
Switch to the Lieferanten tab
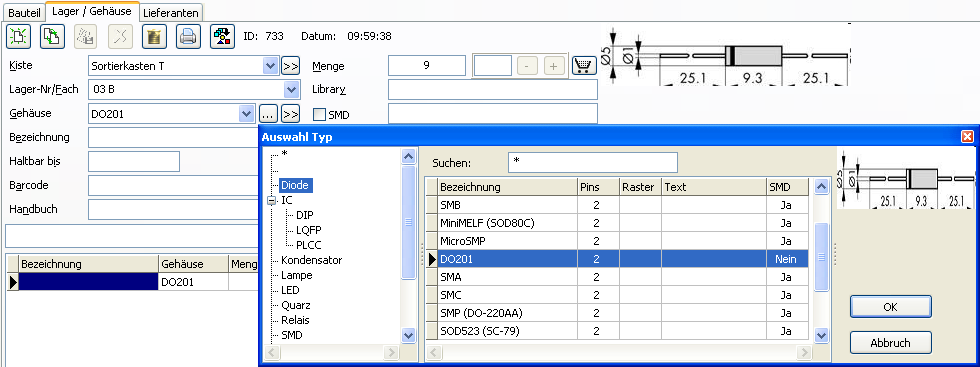(171, 12)
